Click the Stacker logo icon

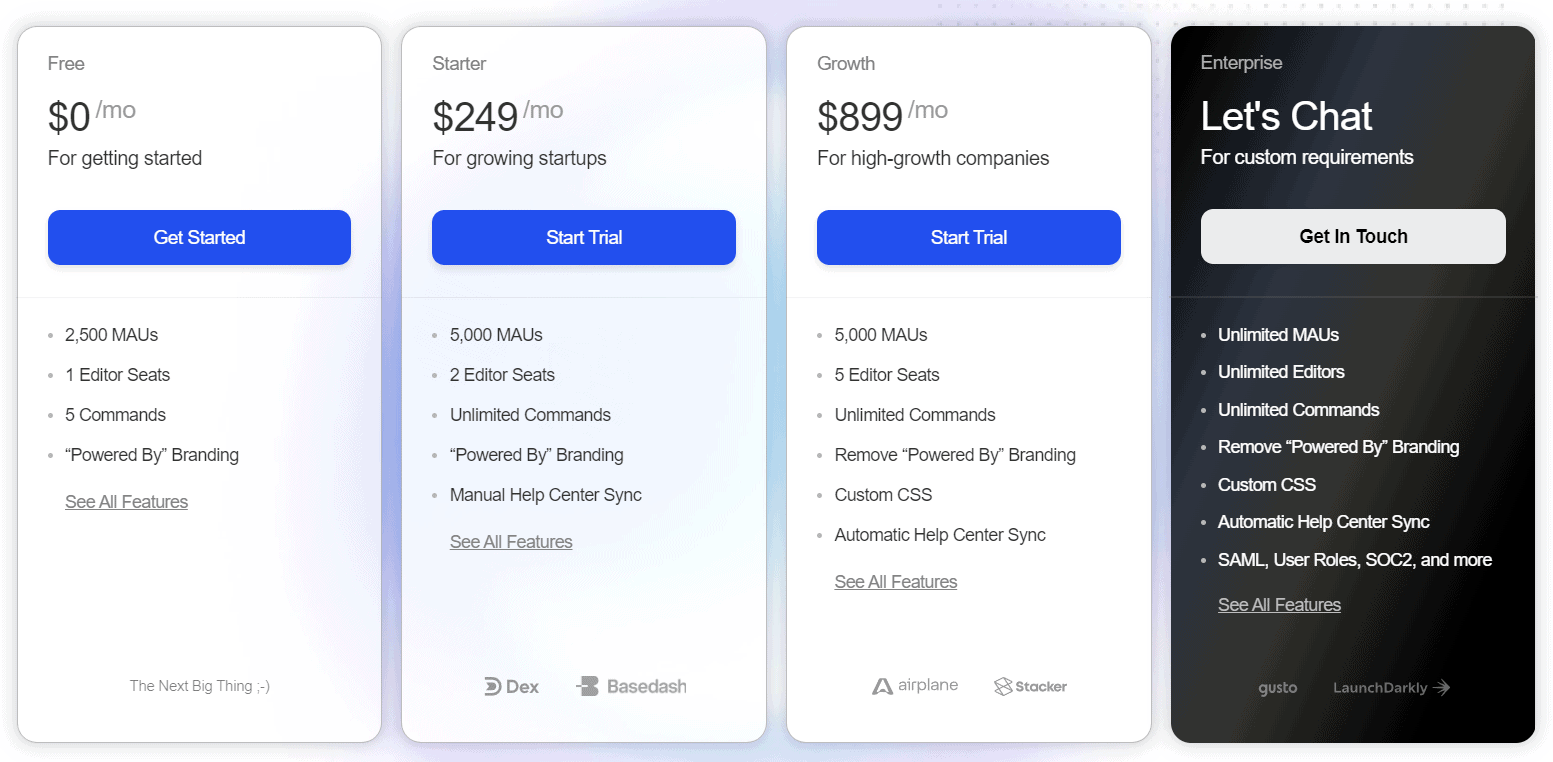pos(1001,686)
